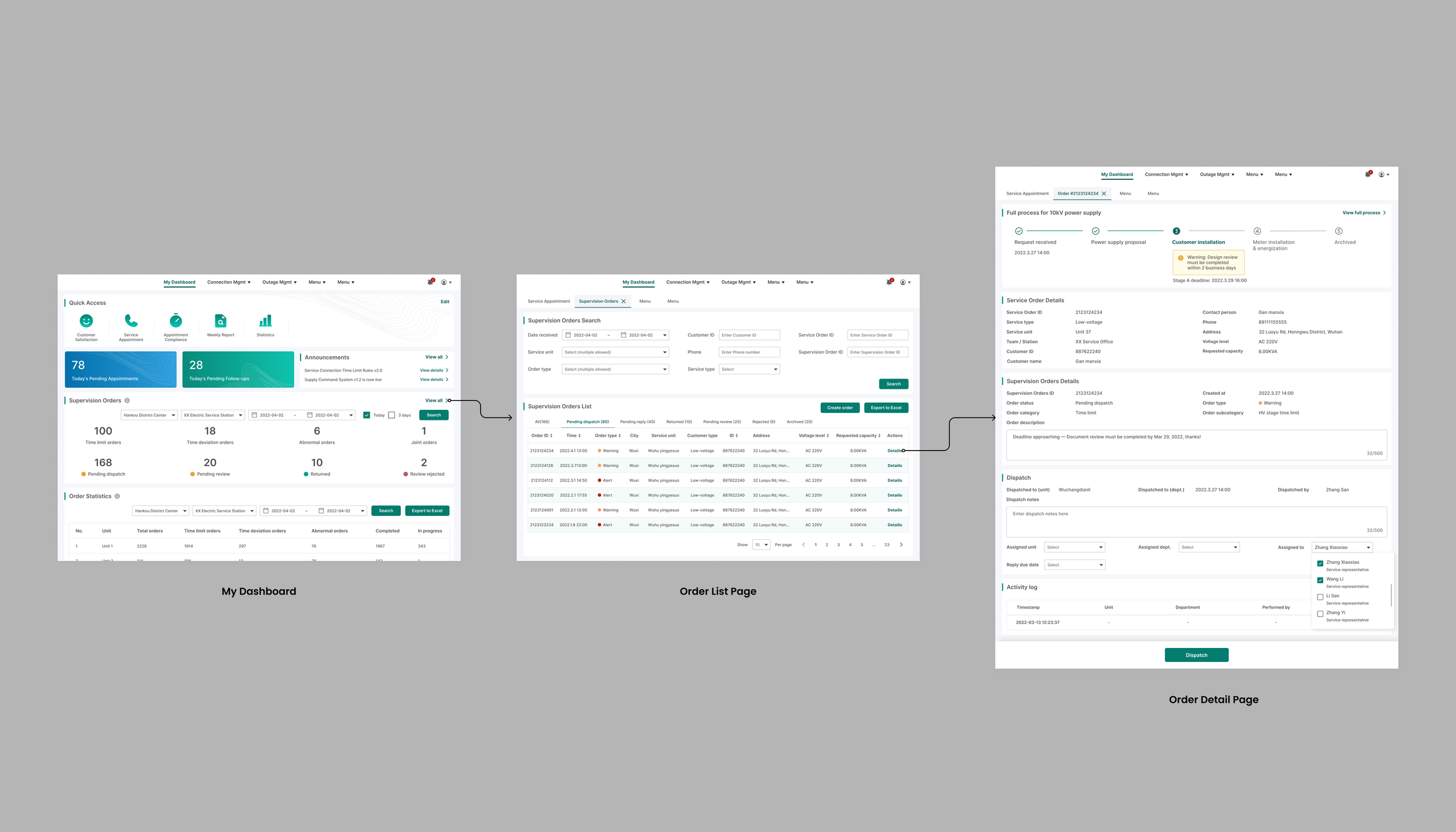
Task: Click the Create order button
Action: tap(839, 408)
